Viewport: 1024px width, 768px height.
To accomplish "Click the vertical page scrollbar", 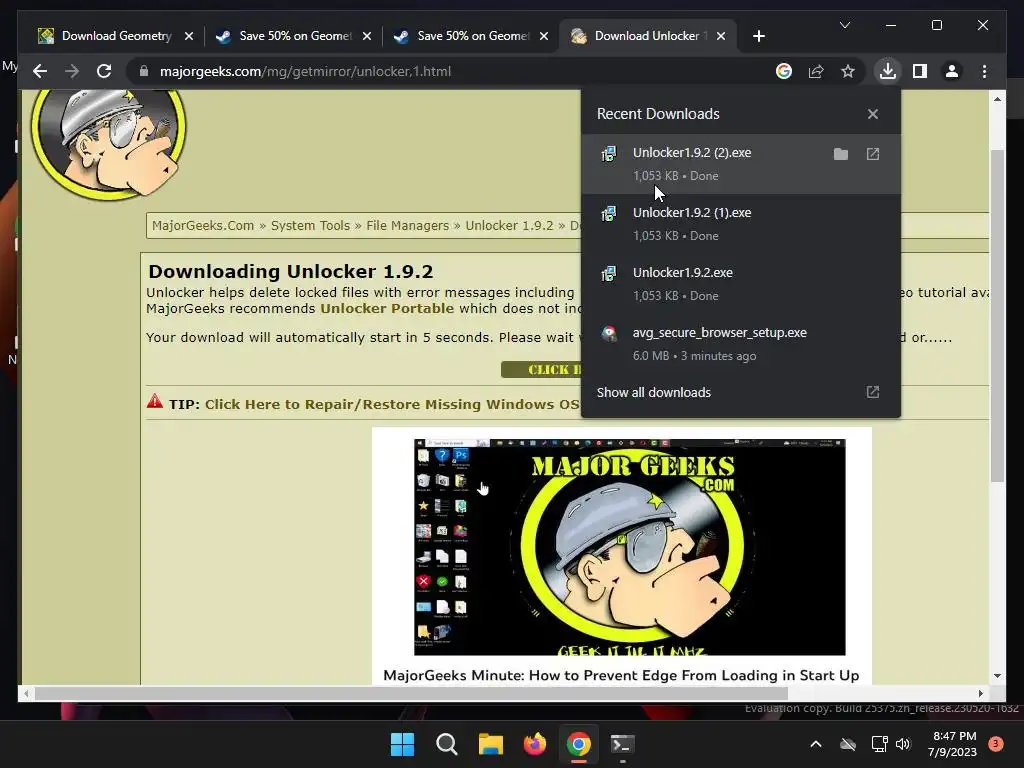I will [x=997, y=316].
